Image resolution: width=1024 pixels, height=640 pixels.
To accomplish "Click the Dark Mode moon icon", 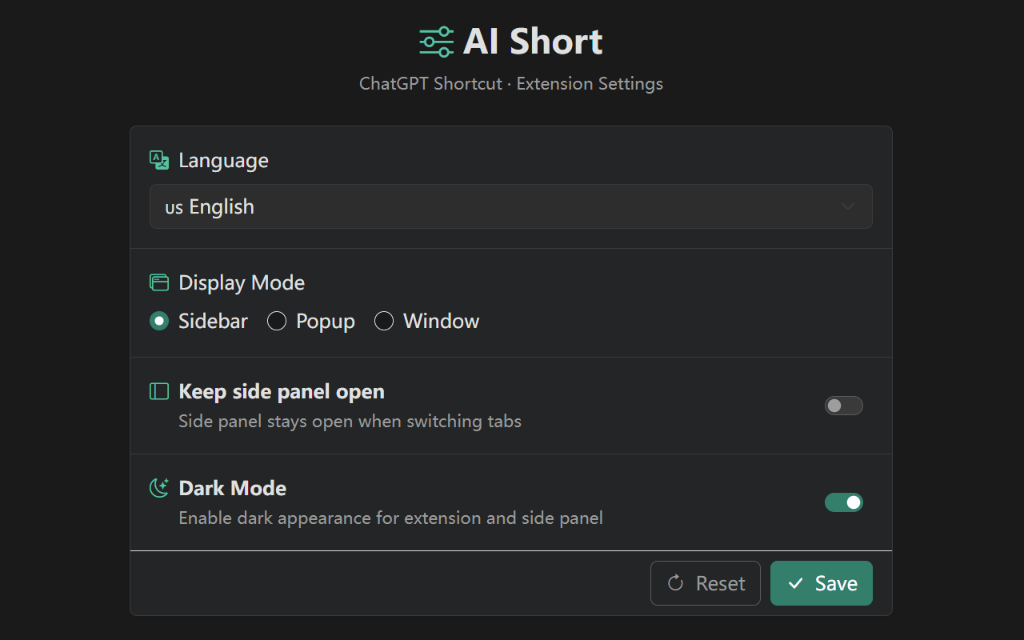I will [x=159, y=488].
